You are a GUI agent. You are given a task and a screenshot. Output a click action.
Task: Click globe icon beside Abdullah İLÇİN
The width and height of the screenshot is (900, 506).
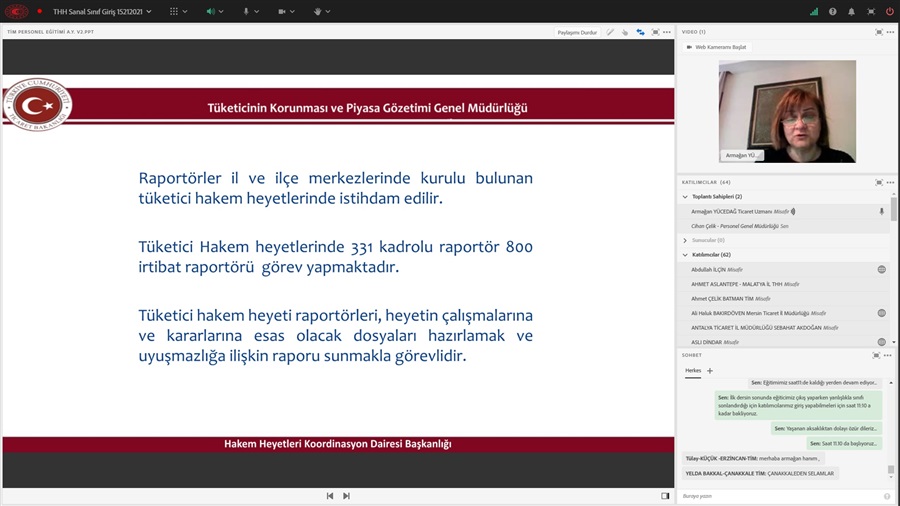882,270
